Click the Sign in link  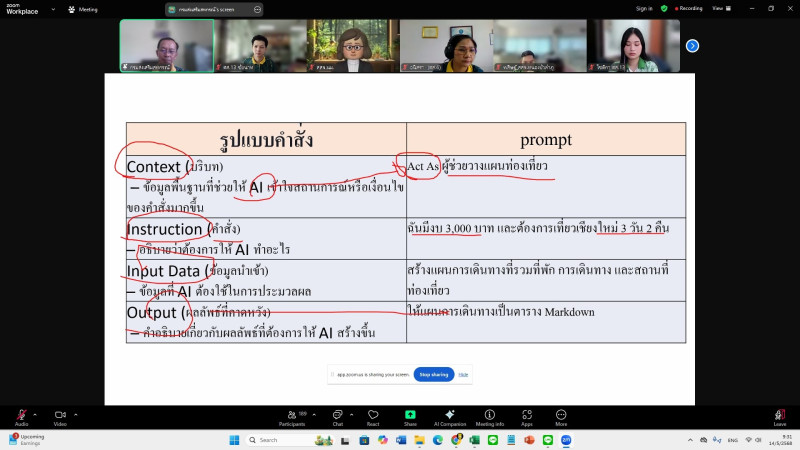tap(644, 8)
